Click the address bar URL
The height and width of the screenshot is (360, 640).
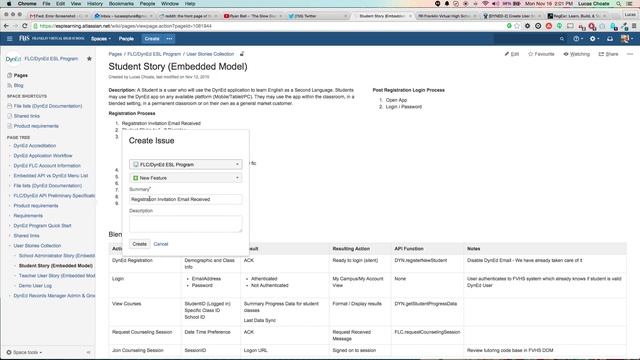click(126, 26)
